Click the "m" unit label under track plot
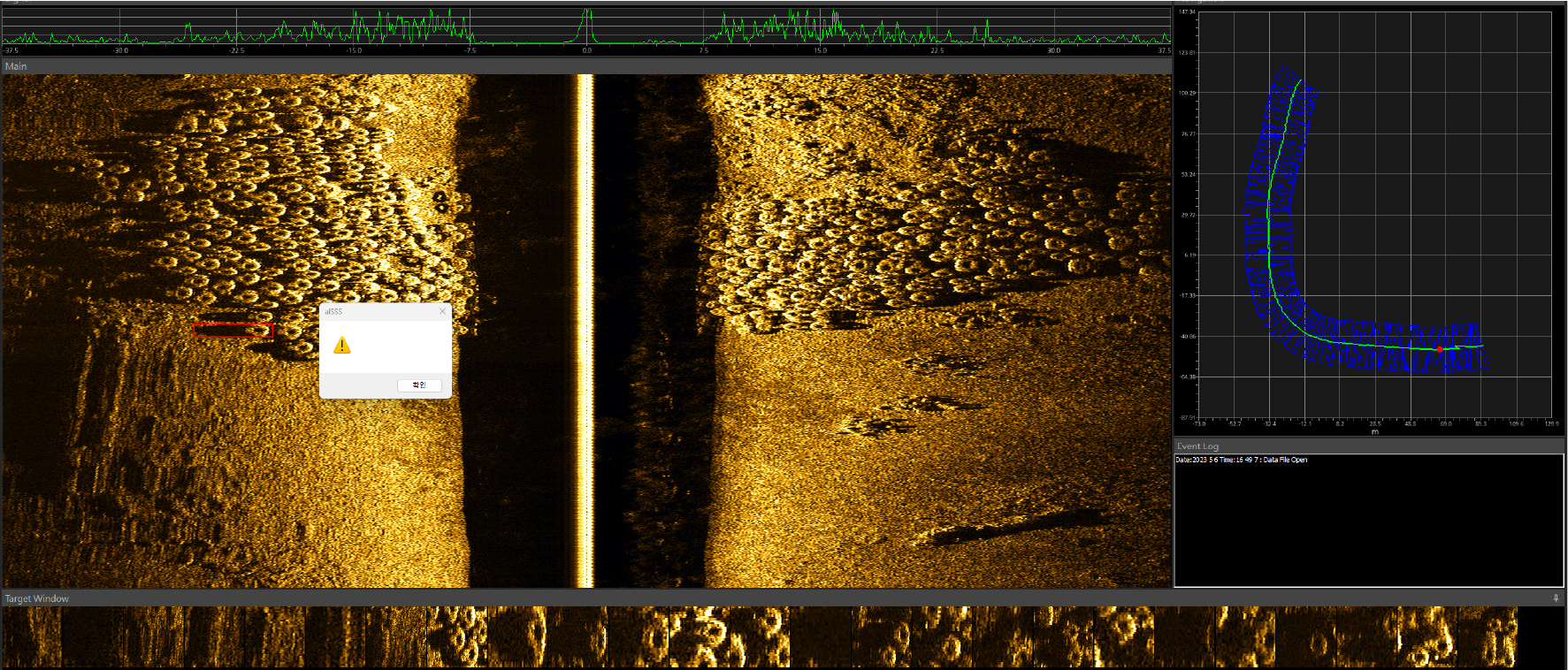This screenshot has height=670, width=1568. 1374,431
